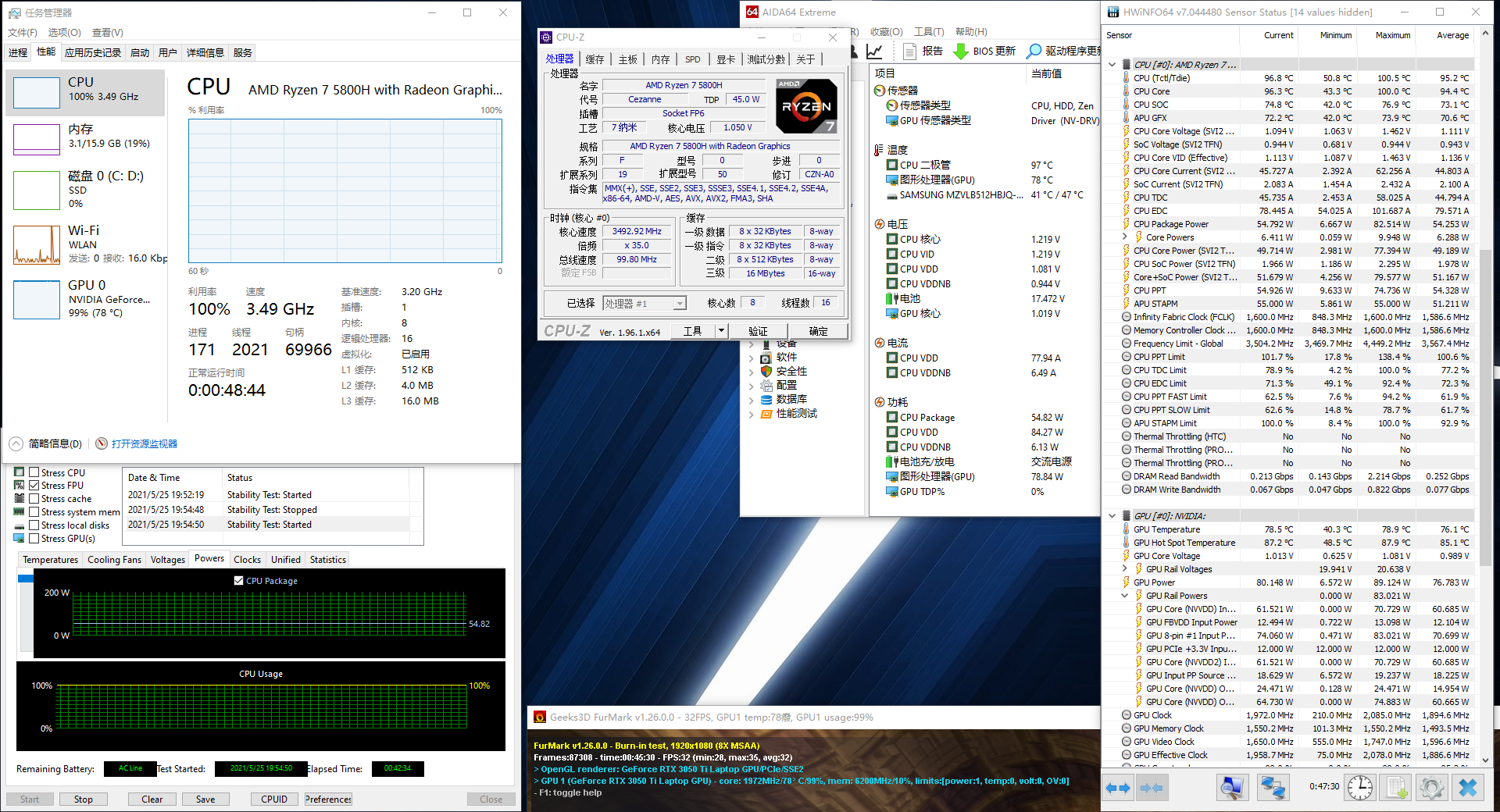Click the CPU Usage graph in stability test
The height and width of the screenshot is (812, 1500).
pyautogui.click(x=261, y=707)
